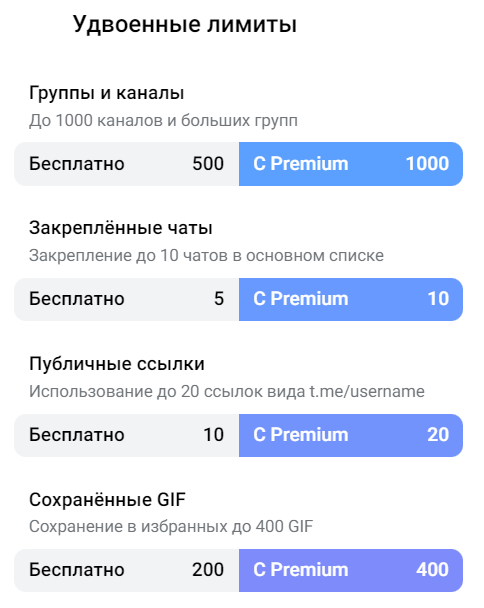The width and height of the screenshot is (484, 608).
Task: Click the "Удвоенные лимиты" title
Action: 185,24
